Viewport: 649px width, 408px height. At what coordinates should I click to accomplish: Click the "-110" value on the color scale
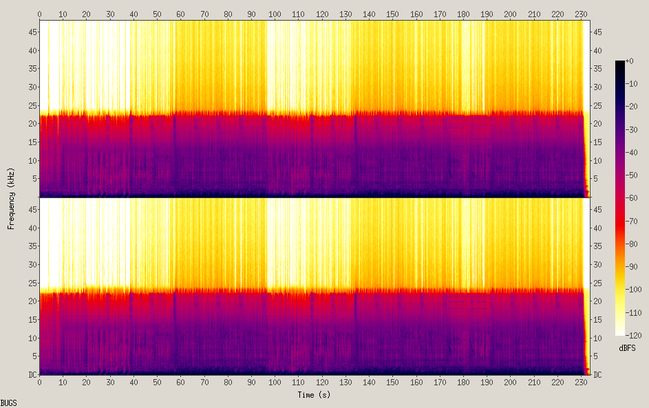point(635,313)
